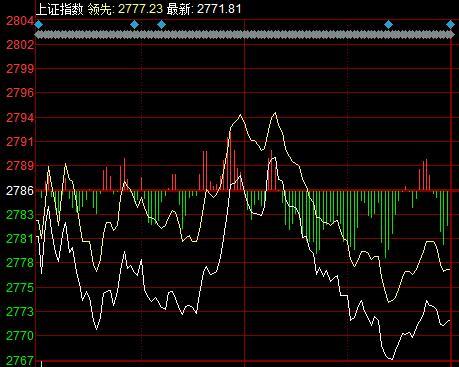
Task: Click the fourth blue diamond marker
Action: click(388, 25)
